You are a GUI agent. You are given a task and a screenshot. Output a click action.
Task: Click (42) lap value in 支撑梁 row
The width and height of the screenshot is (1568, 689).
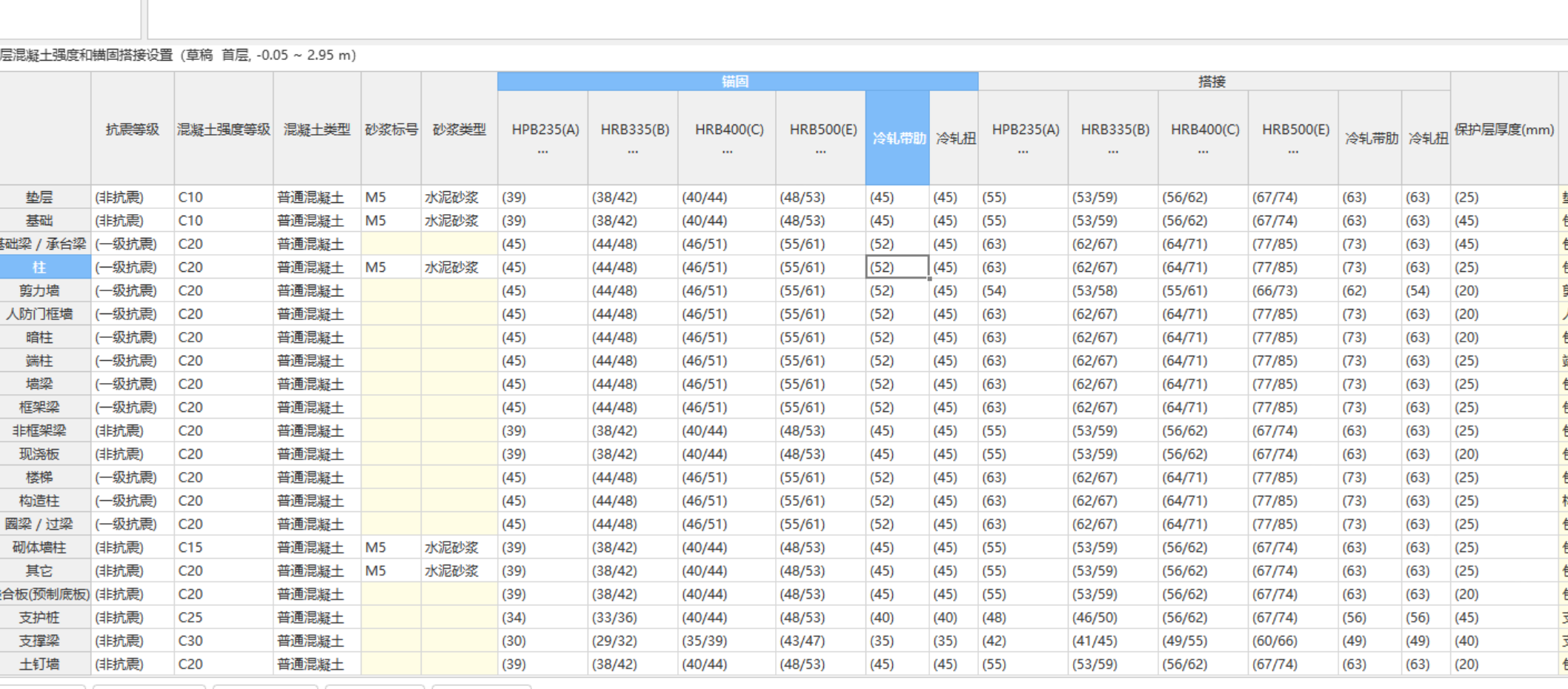[x=1023, y=641]
